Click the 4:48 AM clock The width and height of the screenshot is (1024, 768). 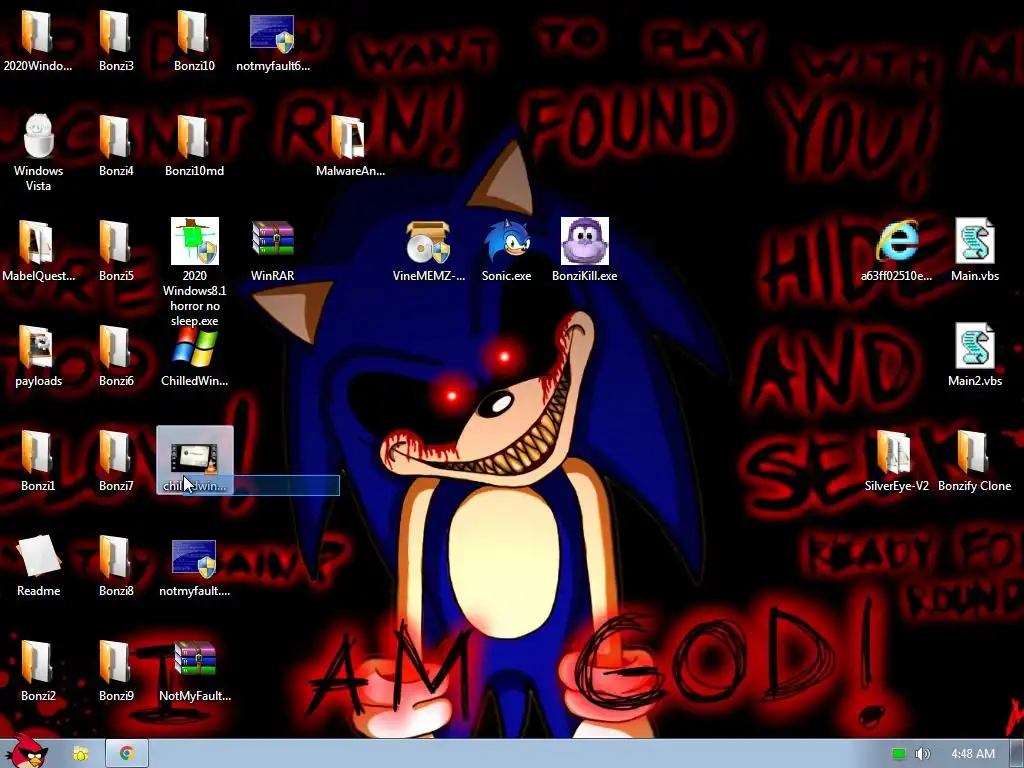point(973,754)
